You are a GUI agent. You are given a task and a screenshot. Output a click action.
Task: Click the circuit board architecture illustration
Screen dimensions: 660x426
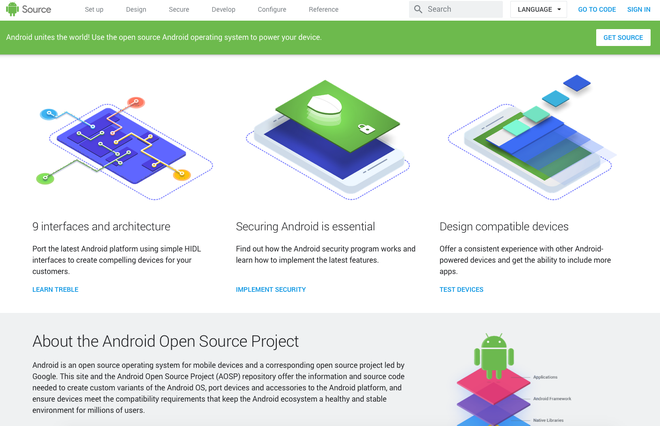coord(125,148)
